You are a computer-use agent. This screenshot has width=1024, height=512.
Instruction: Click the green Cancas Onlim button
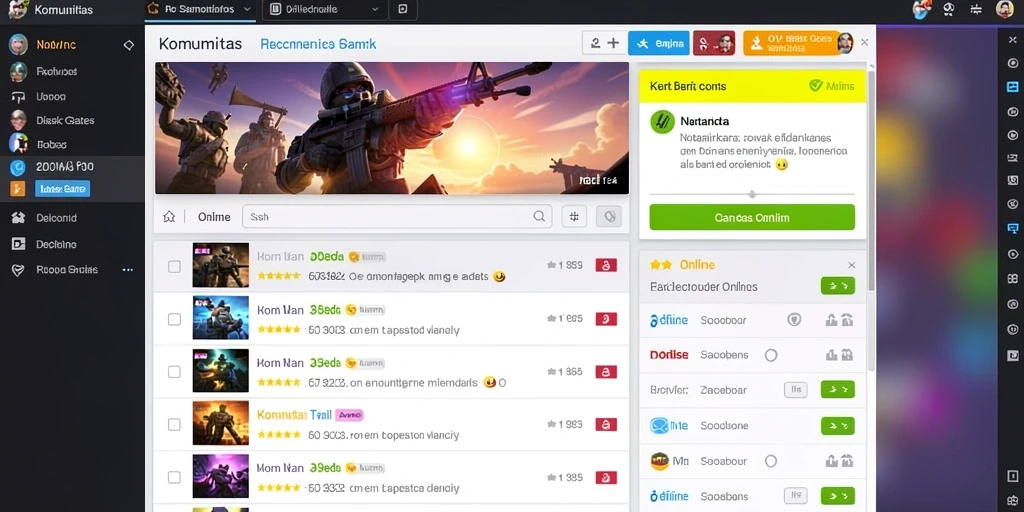click(x=752, y=217)
